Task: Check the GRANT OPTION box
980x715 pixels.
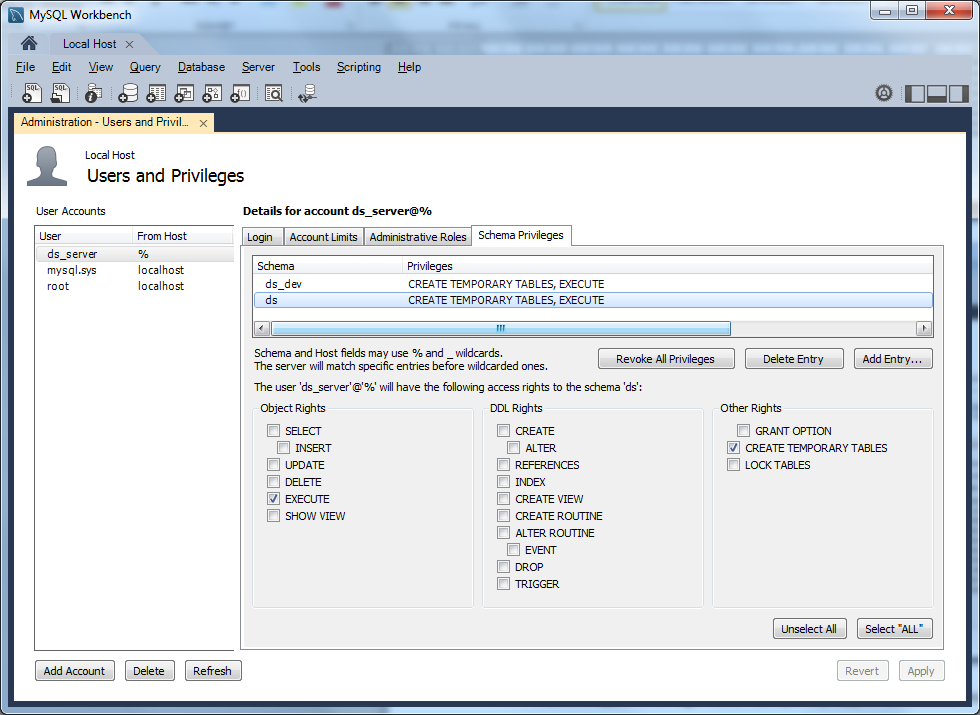Action: [743, 430]
